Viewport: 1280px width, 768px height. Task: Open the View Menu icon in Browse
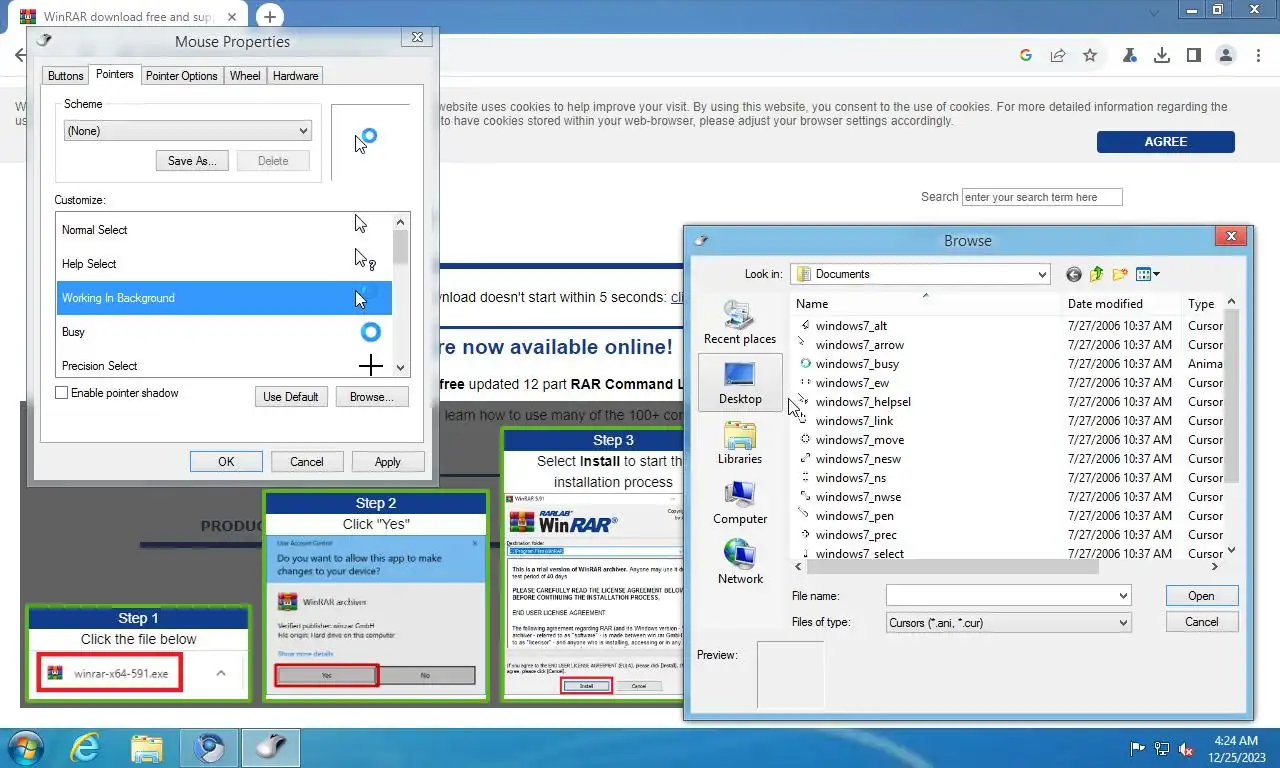1148,274
